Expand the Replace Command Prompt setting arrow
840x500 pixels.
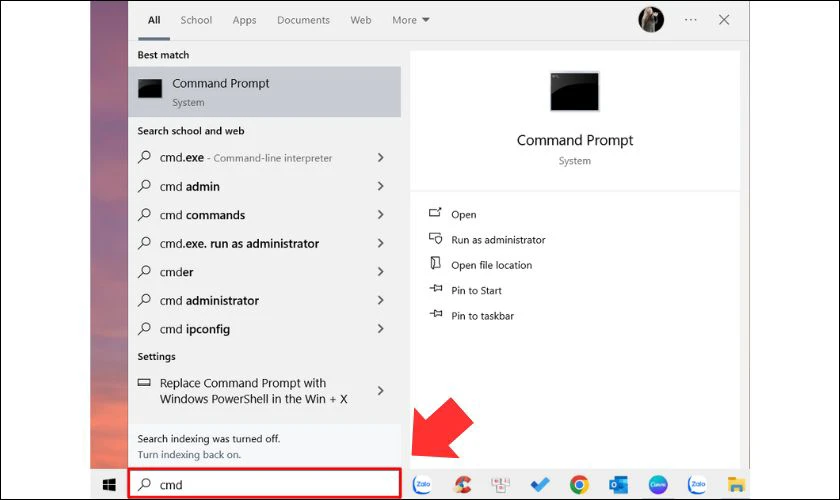point(380,391)
